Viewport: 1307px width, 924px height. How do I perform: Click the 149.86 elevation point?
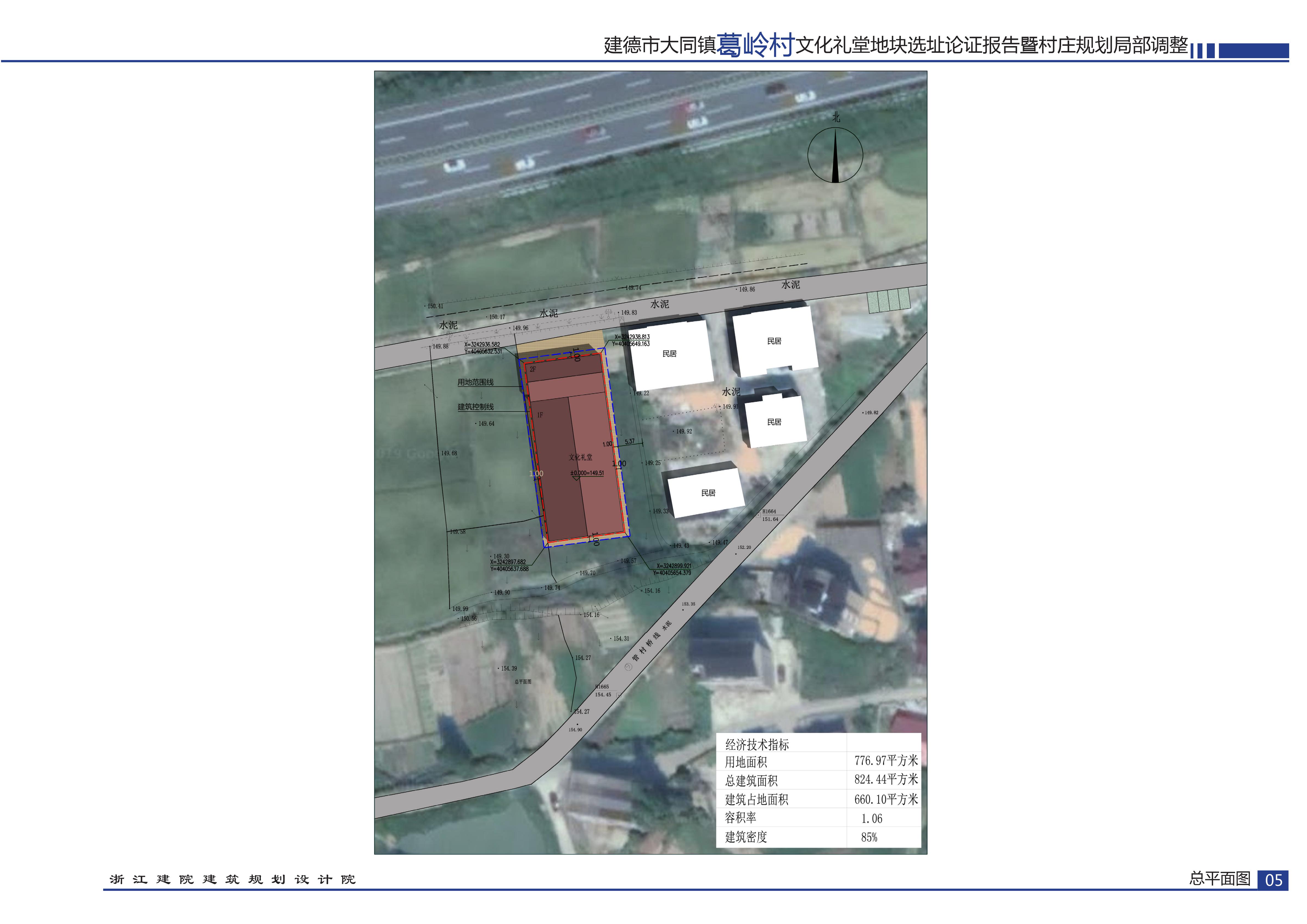click(x=746, y=289)
